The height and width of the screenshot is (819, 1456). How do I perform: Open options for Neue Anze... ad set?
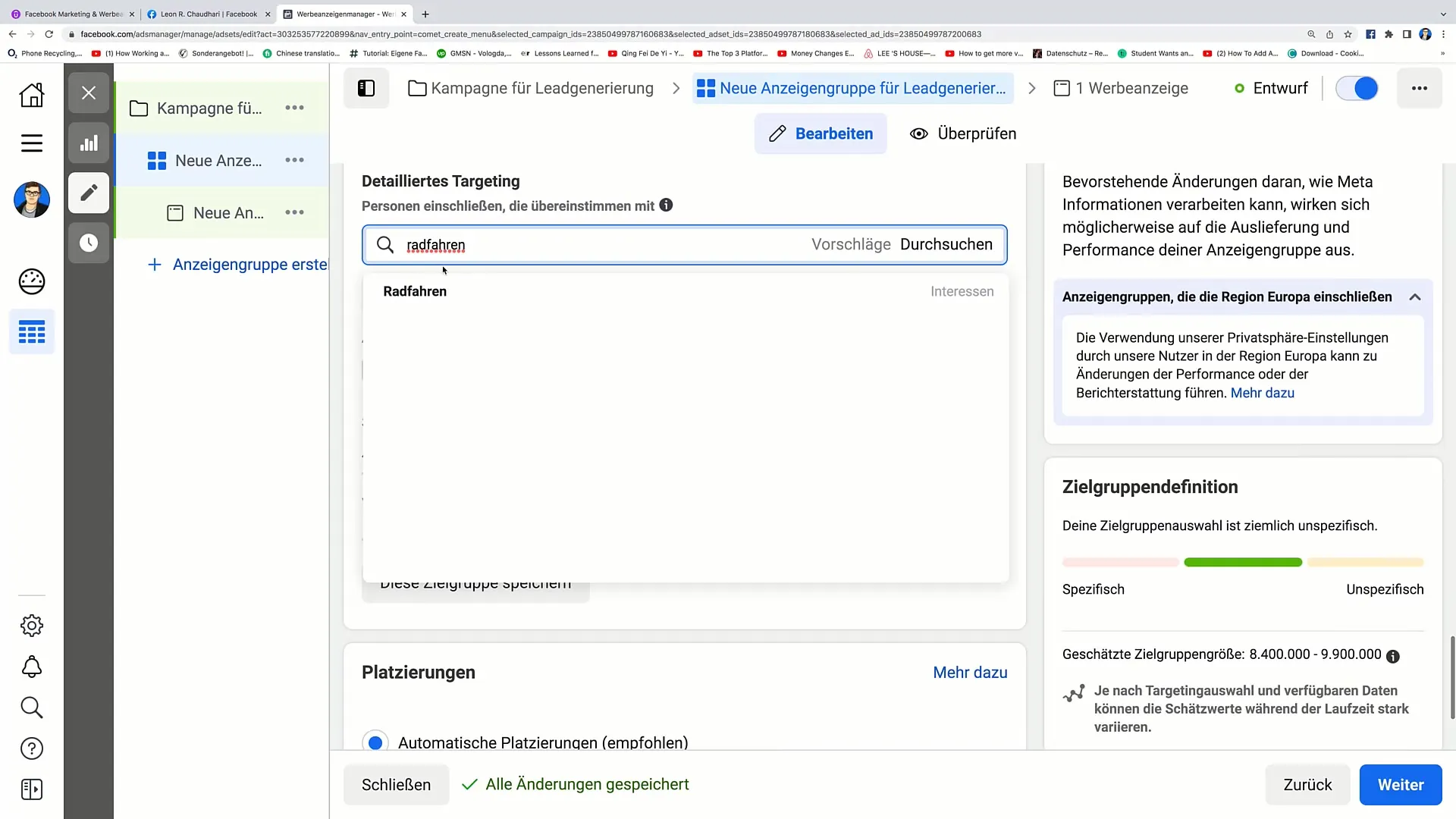pos(294,160)
